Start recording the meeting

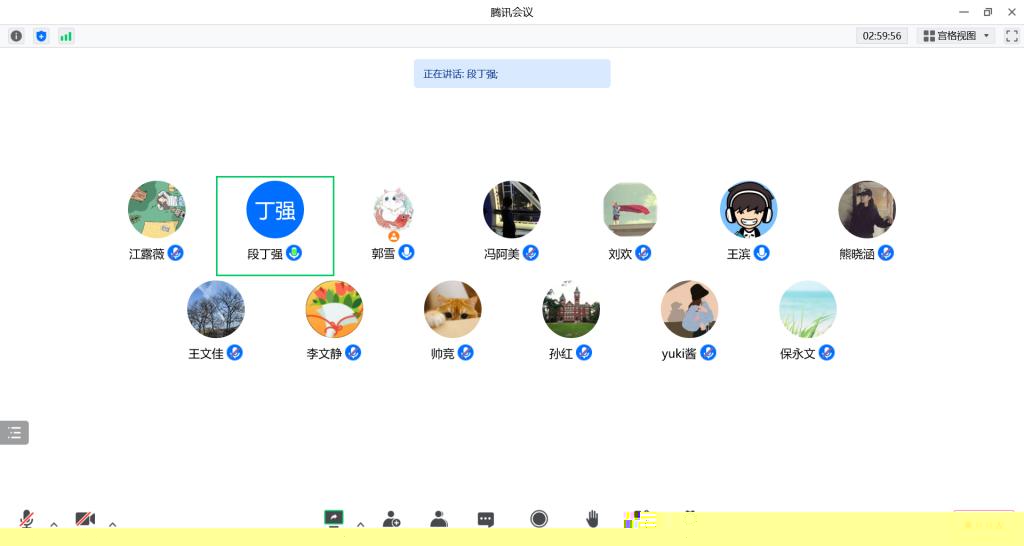coord(539,519)
